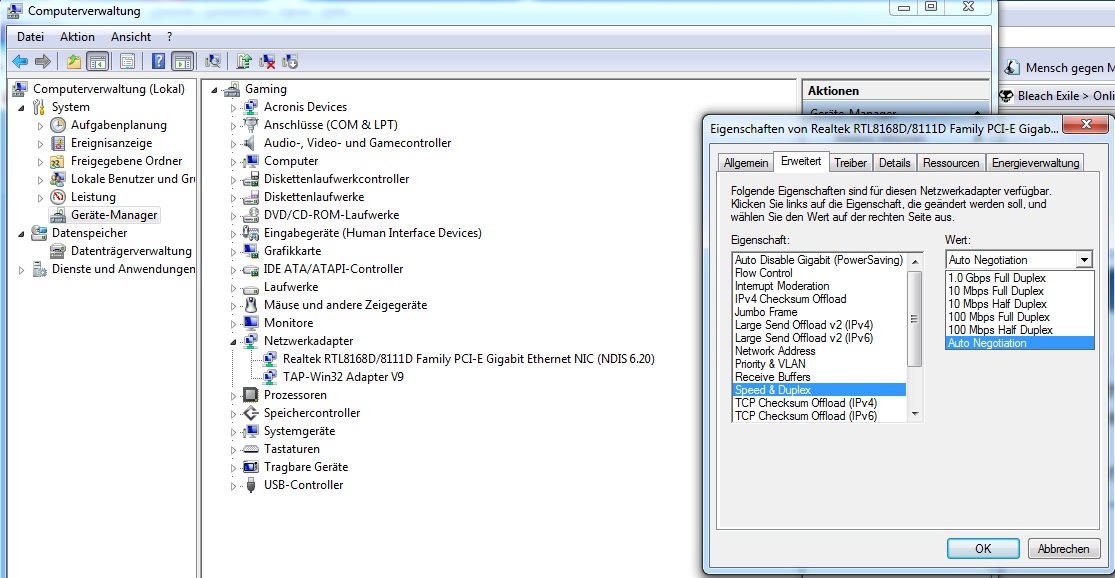Image resolution: width=1115 pixels, height=578 pixels.
Task: Open the Properties toolbar icon
Action: point(127,62)
